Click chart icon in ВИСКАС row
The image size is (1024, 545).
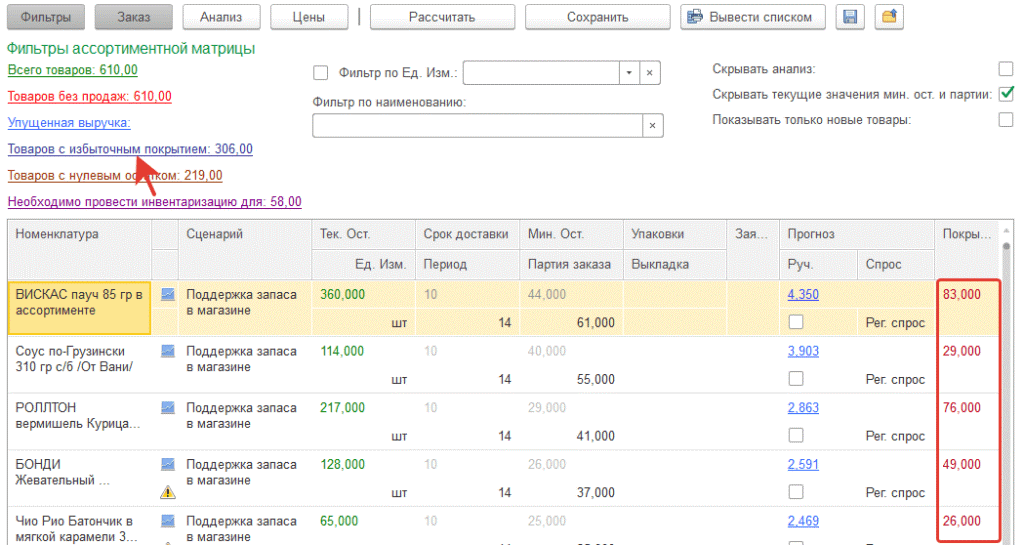tap(167, 295)
